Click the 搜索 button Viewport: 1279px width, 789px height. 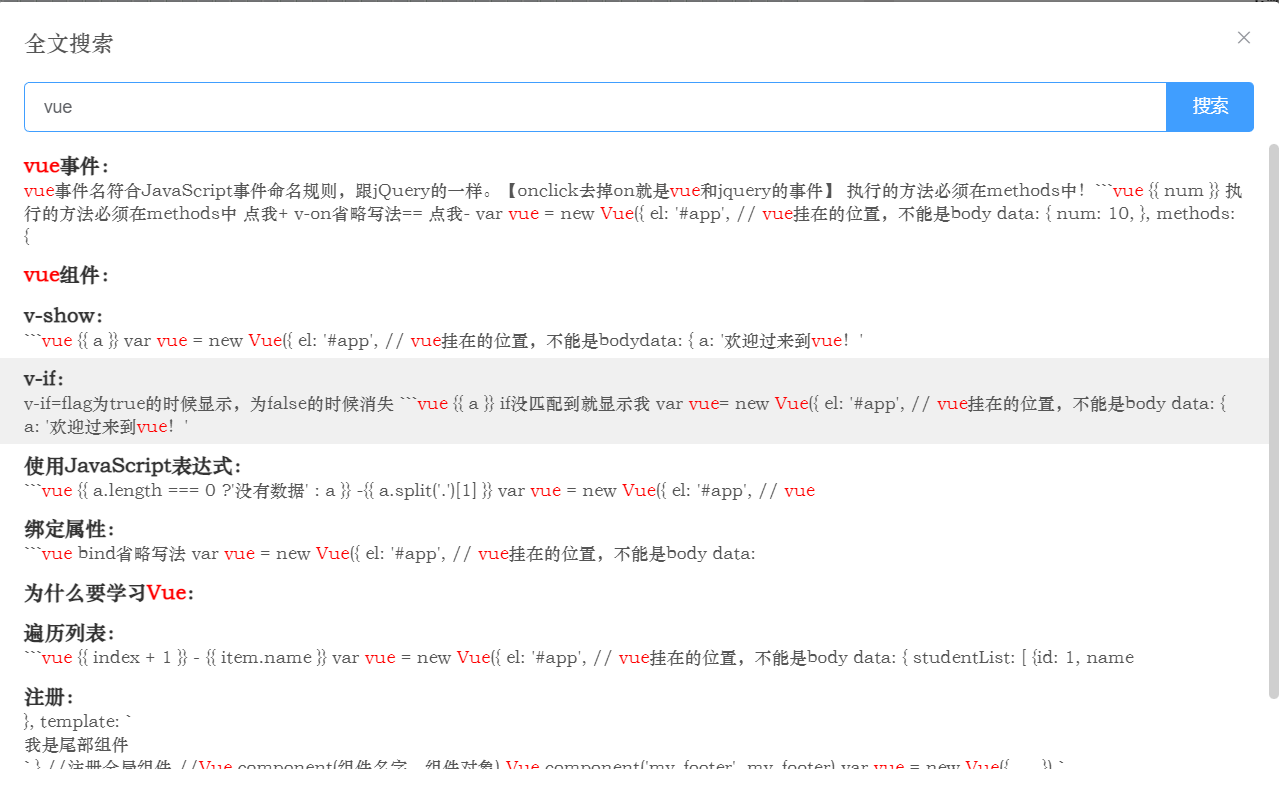tap(1210, 107)
